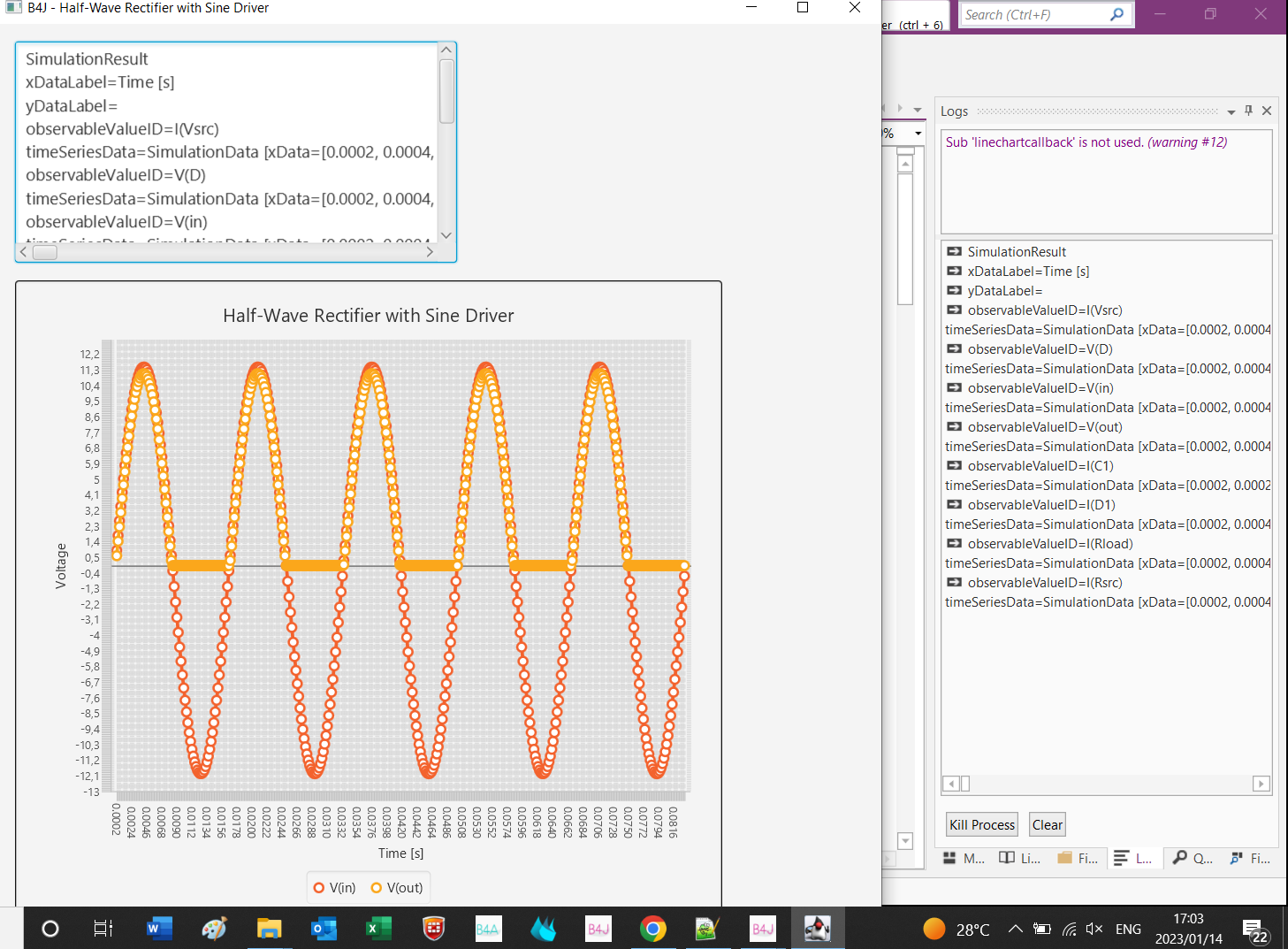Open the Logs panel options chevron

(1231, 111)
